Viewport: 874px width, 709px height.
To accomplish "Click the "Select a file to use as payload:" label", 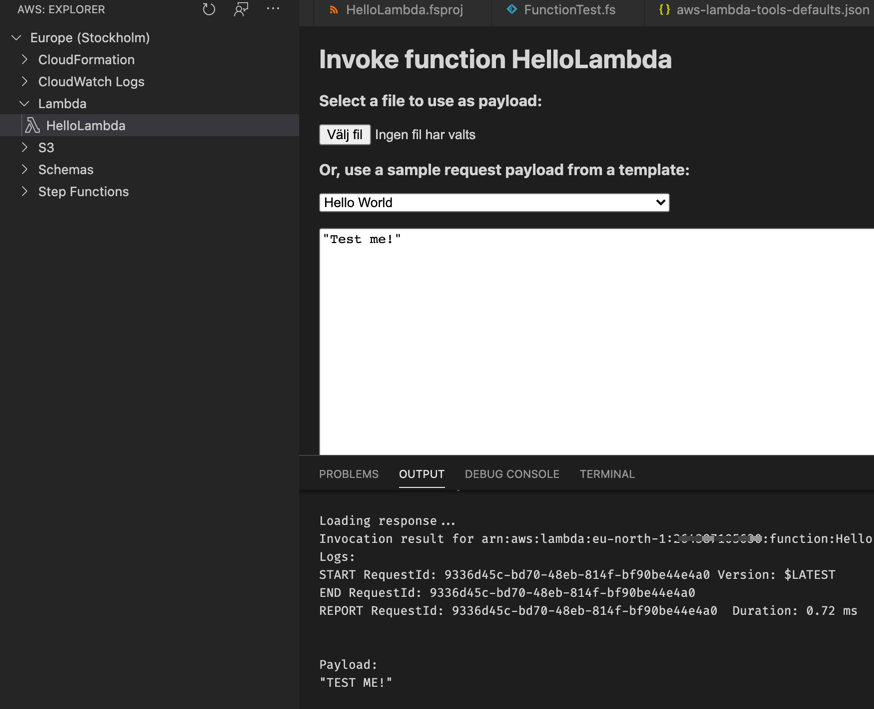I will (x=430, y=101).
